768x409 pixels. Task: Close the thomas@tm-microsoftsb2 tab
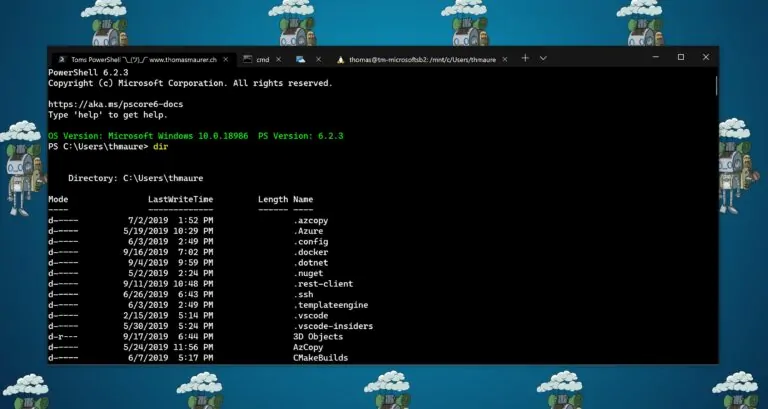(504, 59)
